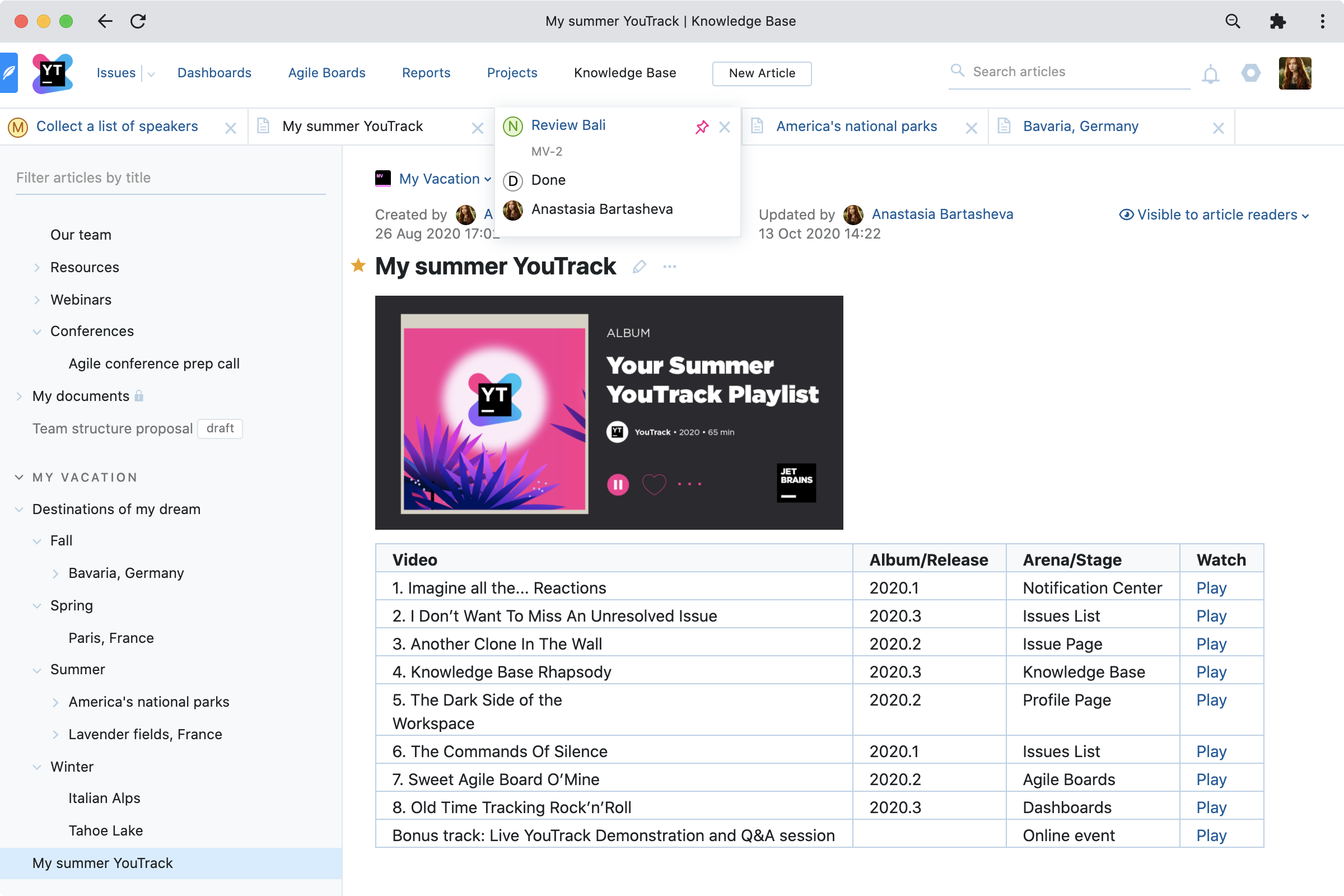1344x896 pixels.
Task: Expand the Resources tree node
Action: click(x=37, y=268)
